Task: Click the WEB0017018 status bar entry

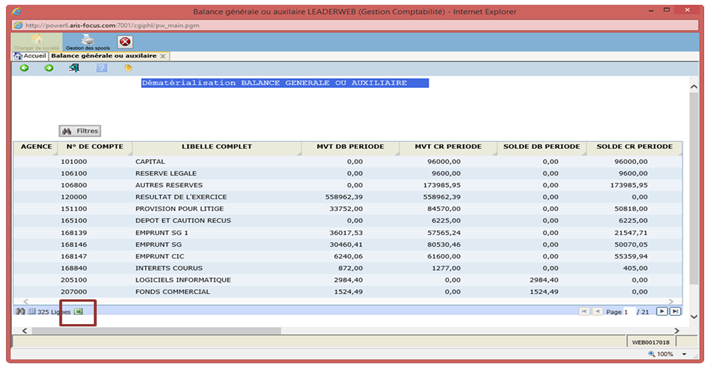Action: coord(650,343)
